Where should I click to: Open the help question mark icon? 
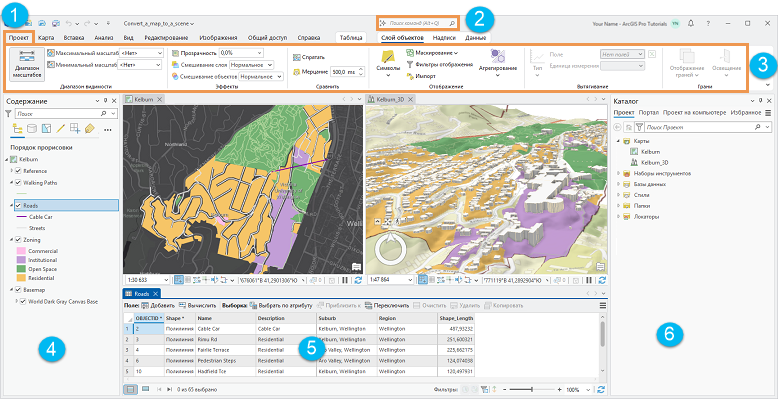coord(708,23)
